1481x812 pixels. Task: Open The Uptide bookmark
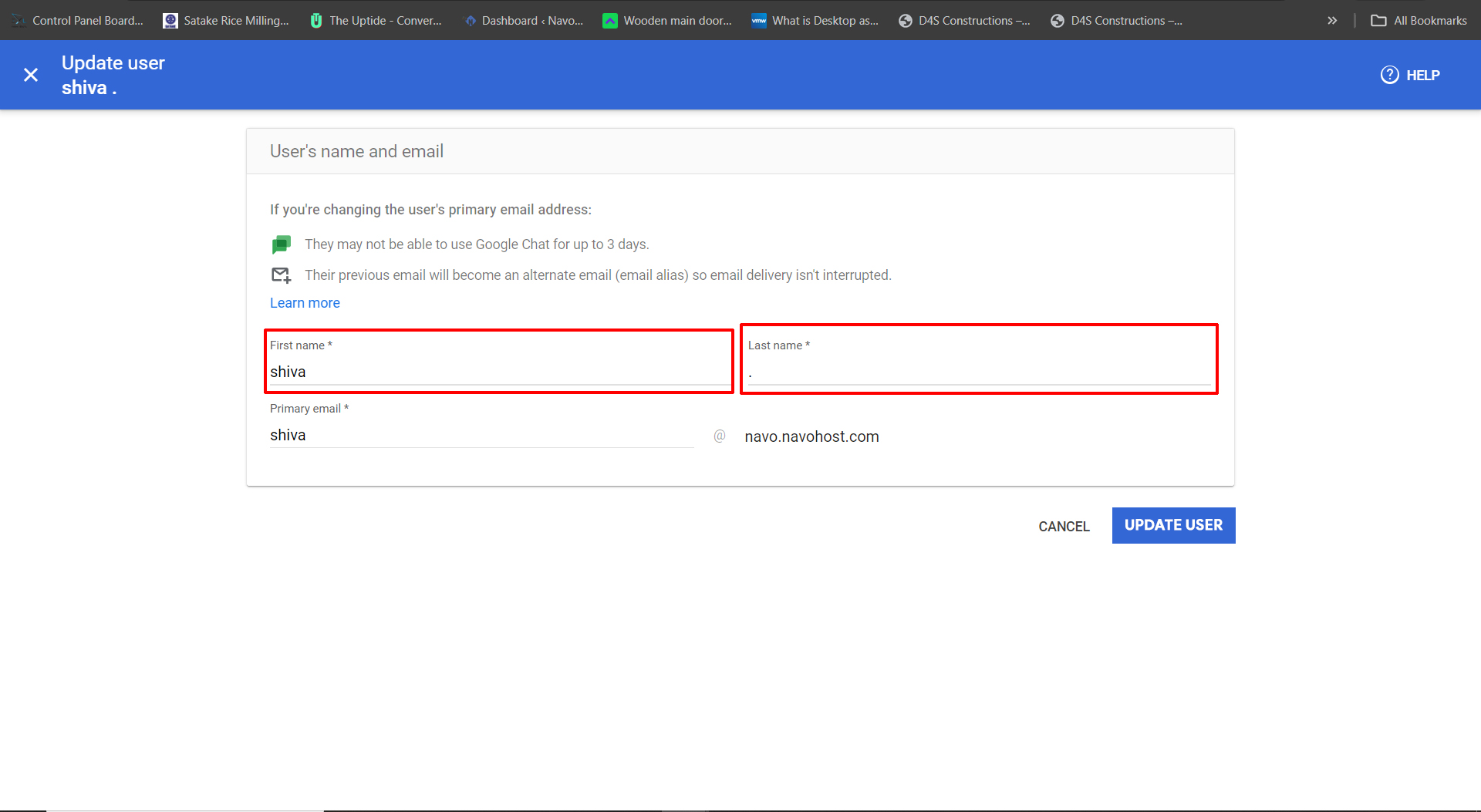coord(376,21)
